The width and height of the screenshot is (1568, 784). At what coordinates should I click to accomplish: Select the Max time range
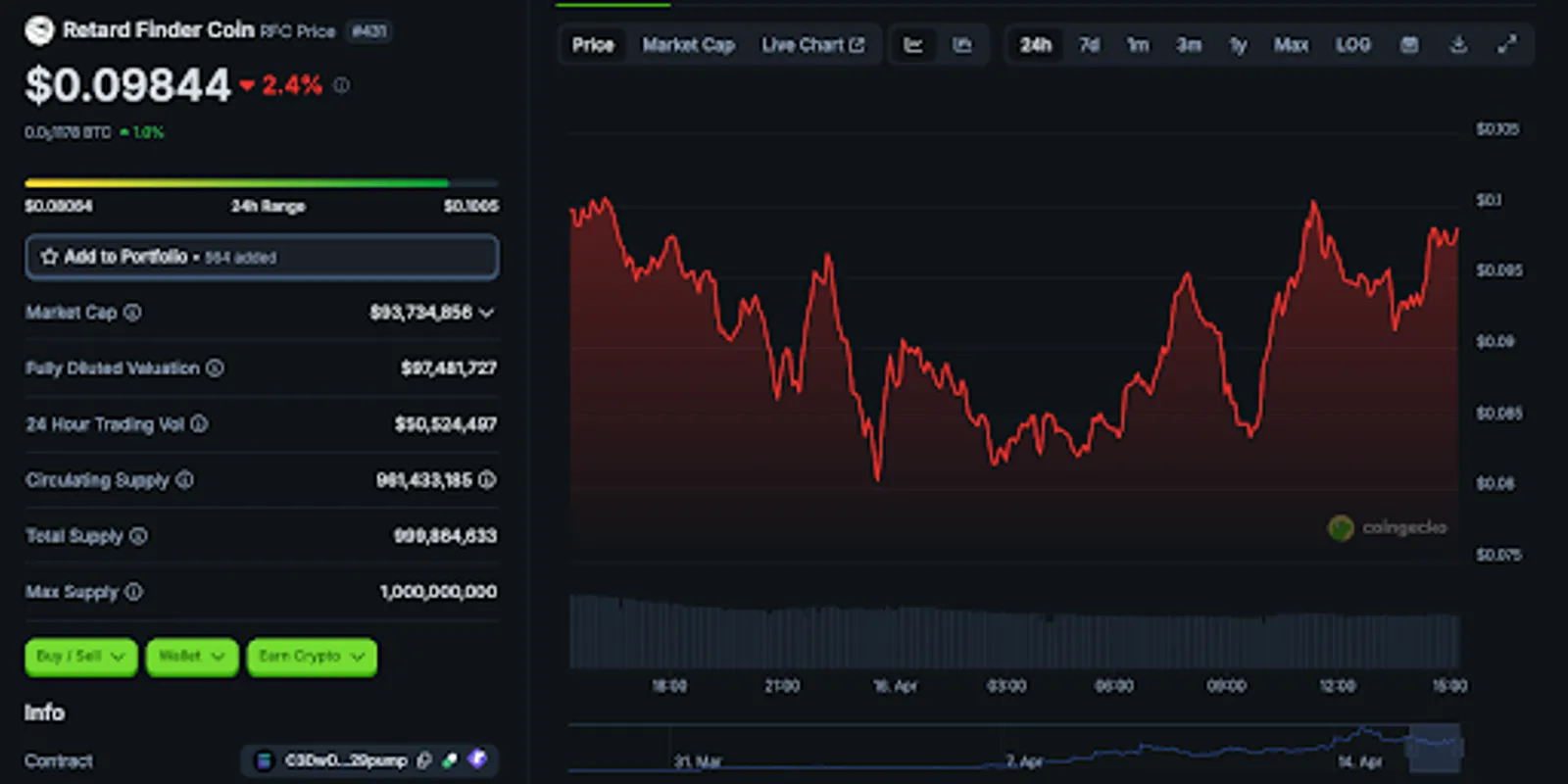tap(1291, 45)
